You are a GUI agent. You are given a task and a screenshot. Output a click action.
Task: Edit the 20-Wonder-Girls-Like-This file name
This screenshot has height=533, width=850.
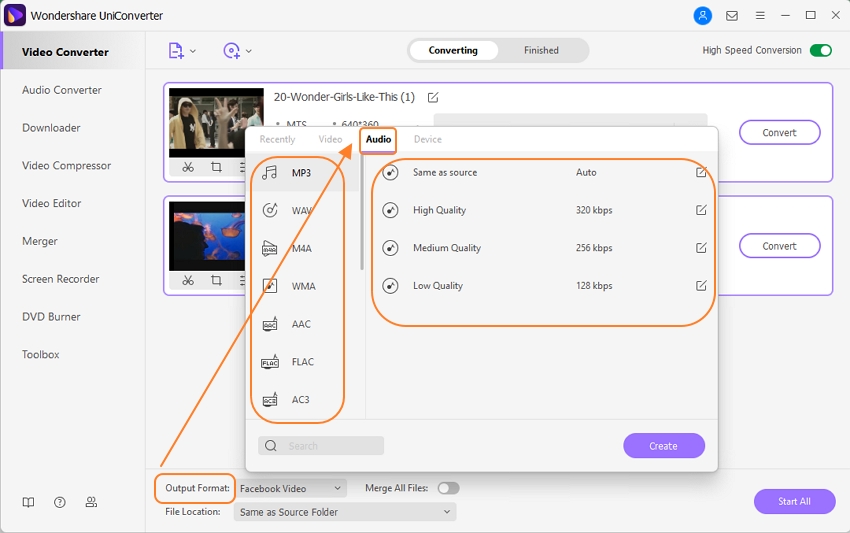point(433,97)
